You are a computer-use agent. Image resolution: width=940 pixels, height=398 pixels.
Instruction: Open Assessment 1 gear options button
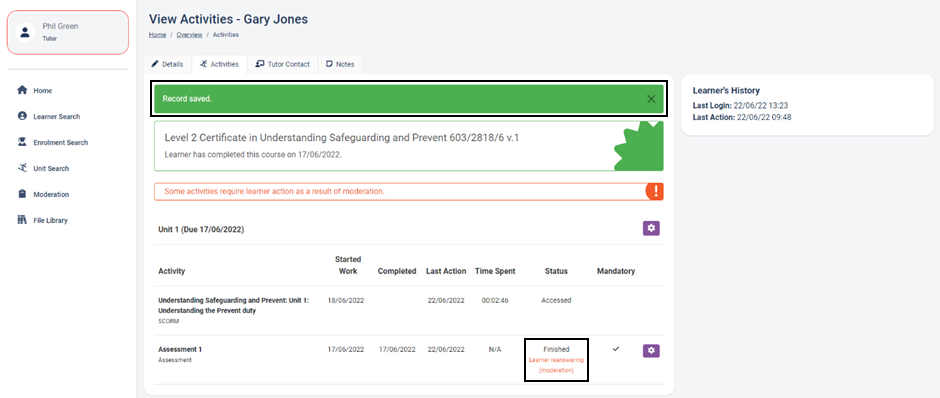click(651, 351)
